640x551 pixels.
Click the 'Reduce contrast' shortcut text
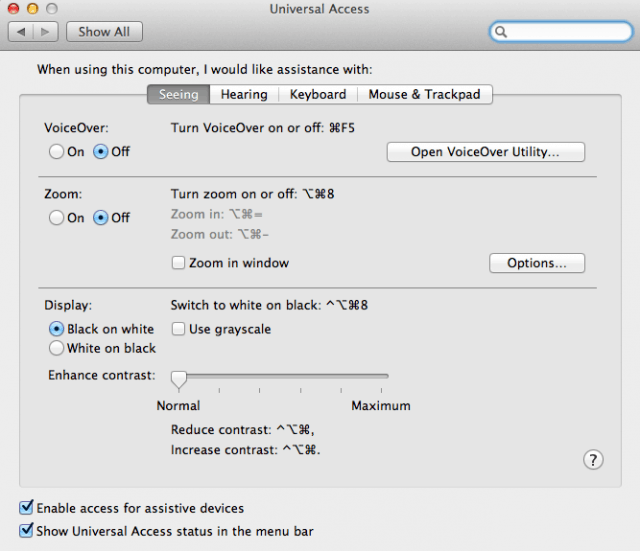tap(243, 430)
